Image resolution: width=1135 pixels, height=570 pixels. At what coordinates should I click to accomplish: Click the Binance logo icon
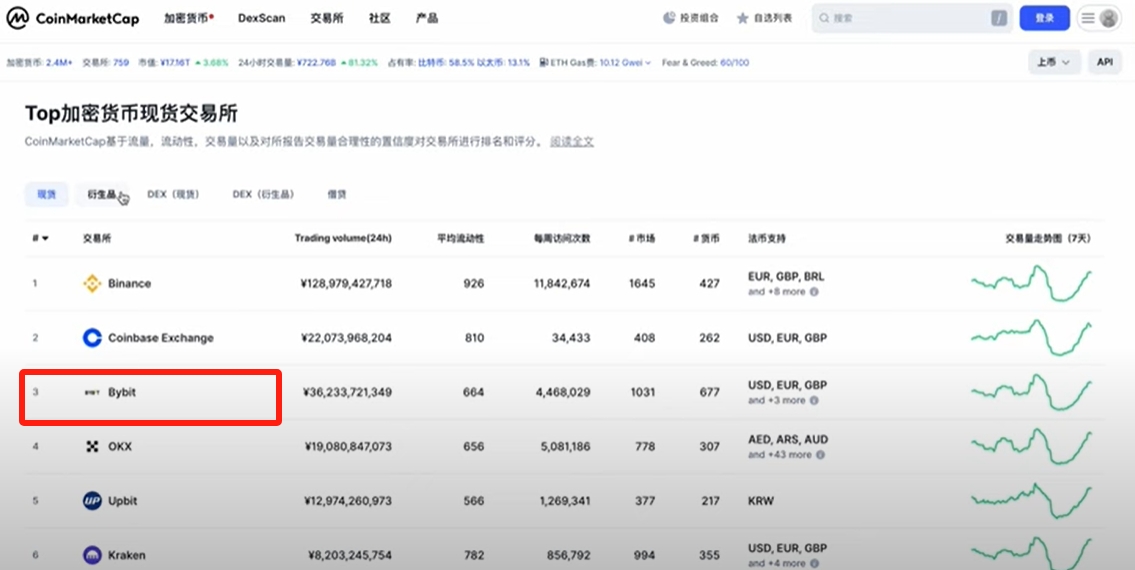coord(92,283)
